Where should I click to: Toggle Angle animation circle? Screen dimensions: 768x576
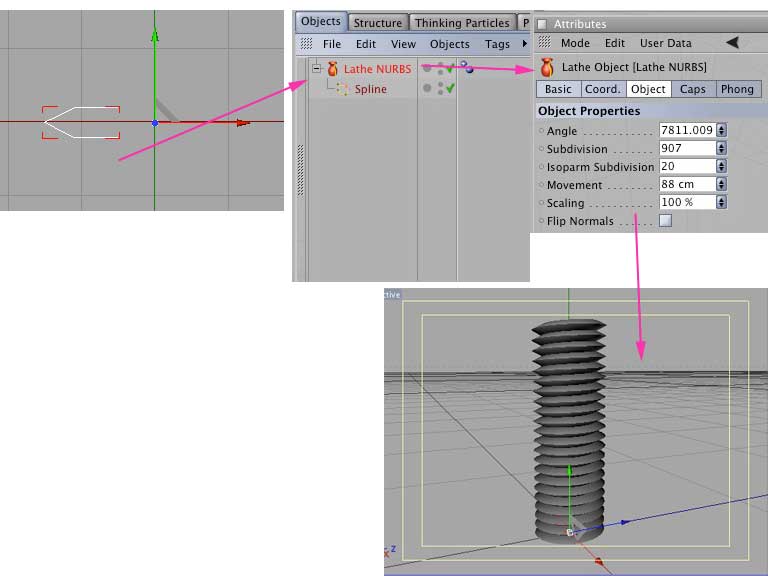pos(541,131)
